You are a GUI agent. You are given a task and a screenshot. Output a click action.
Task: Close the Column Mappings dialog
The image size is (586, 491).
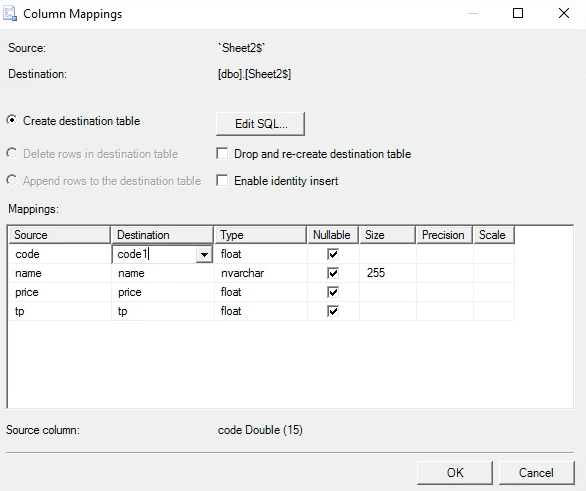(564, 13)
